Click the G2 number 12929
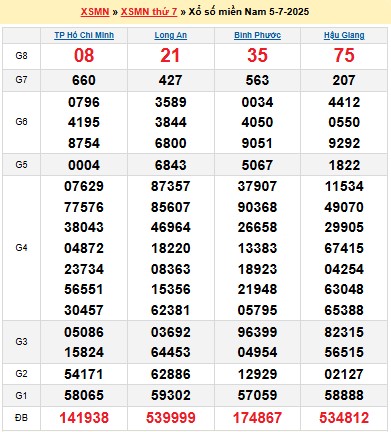The height and width of the screenshot is (432, 391). tap(257, 374)
